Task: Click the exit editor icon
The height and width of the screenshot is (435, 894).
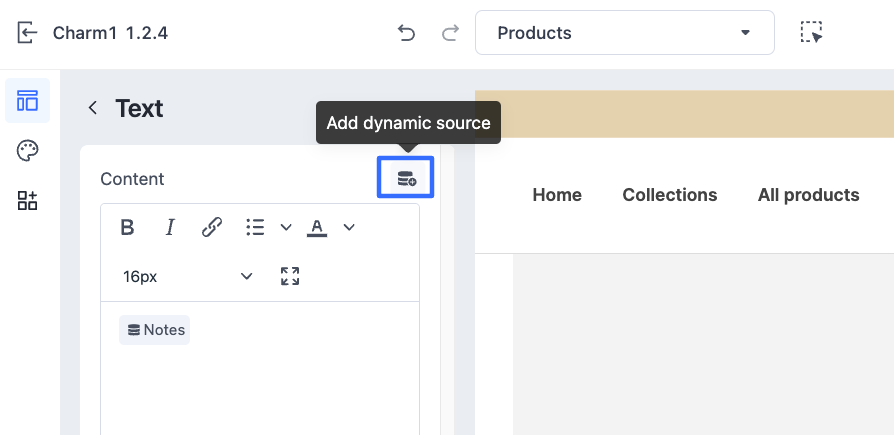Action: 27,33
